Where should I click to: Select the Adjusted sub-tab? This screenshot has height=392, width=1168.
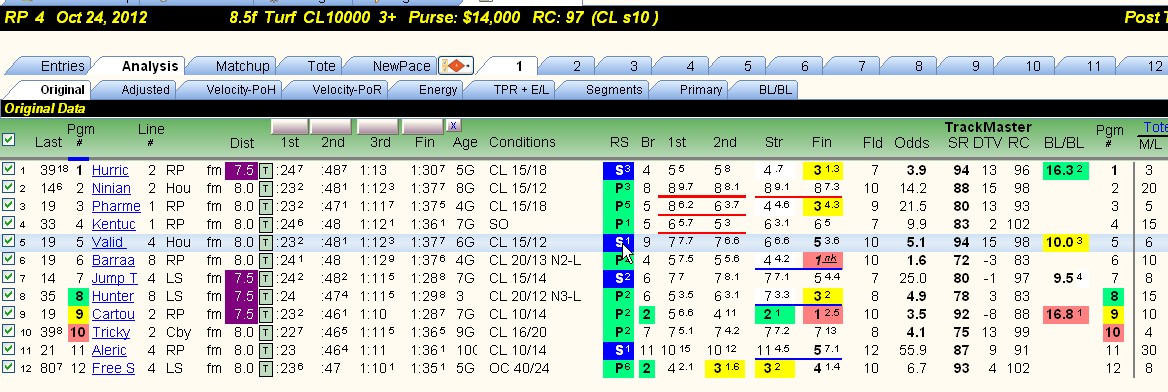point(145,89)
